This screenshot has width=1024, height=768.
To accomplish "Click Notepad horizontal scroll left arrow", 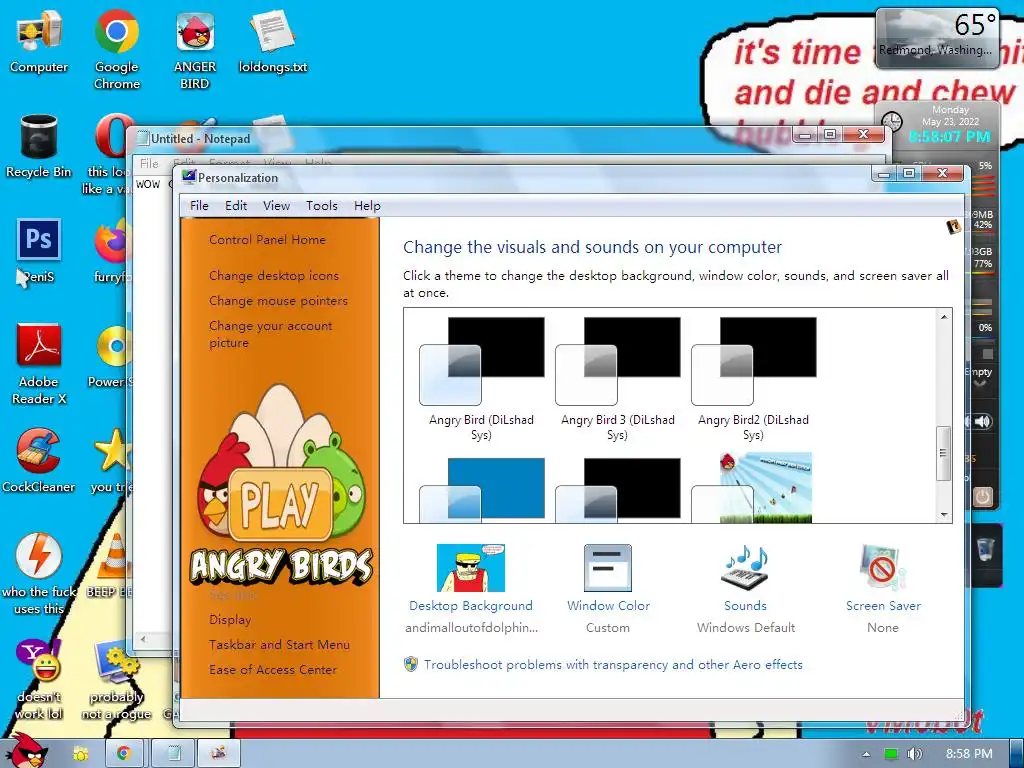I will click(143, 639).
